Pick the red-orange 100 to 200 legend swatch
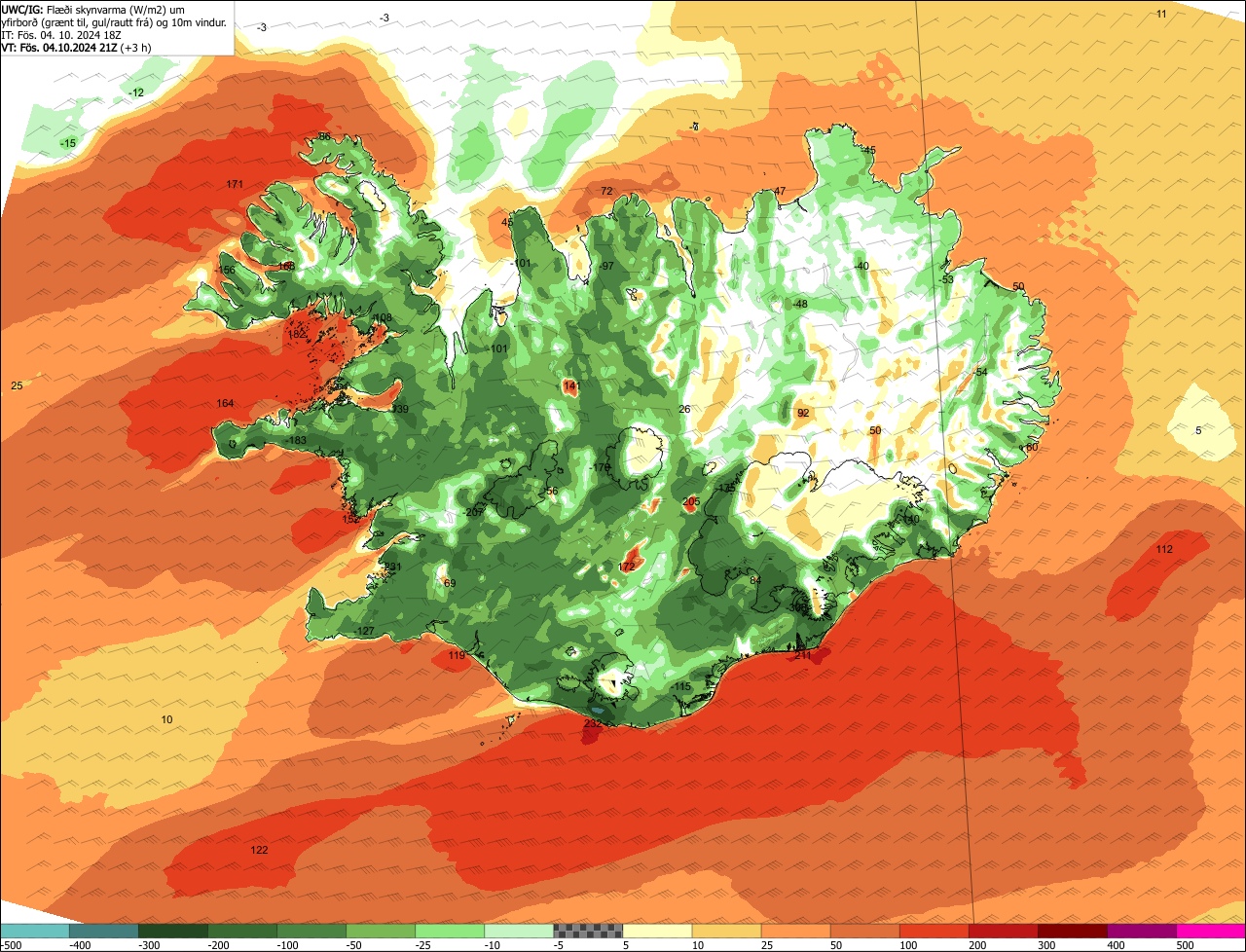Screen dimensions: 1246x952 [x=934, y=931]
